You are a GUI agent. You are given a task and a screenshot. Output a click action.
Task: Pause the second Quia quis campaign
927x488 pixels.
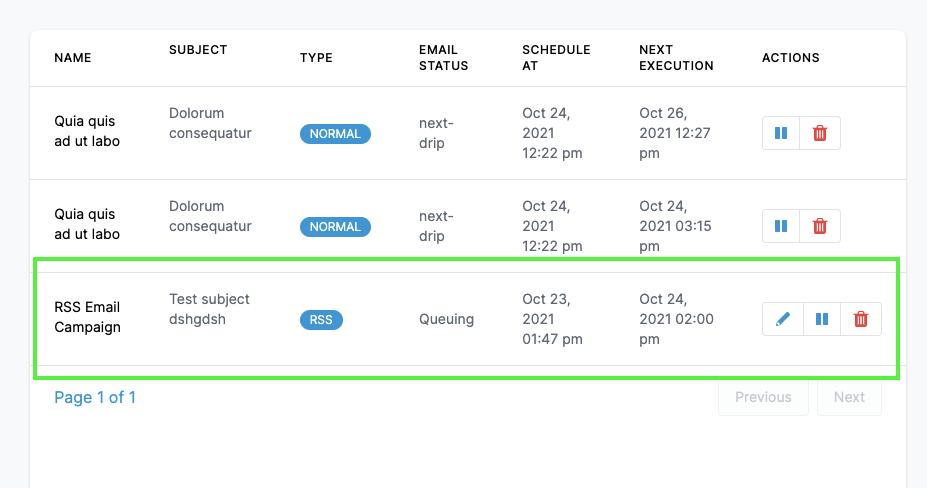(x=781, y=226)
